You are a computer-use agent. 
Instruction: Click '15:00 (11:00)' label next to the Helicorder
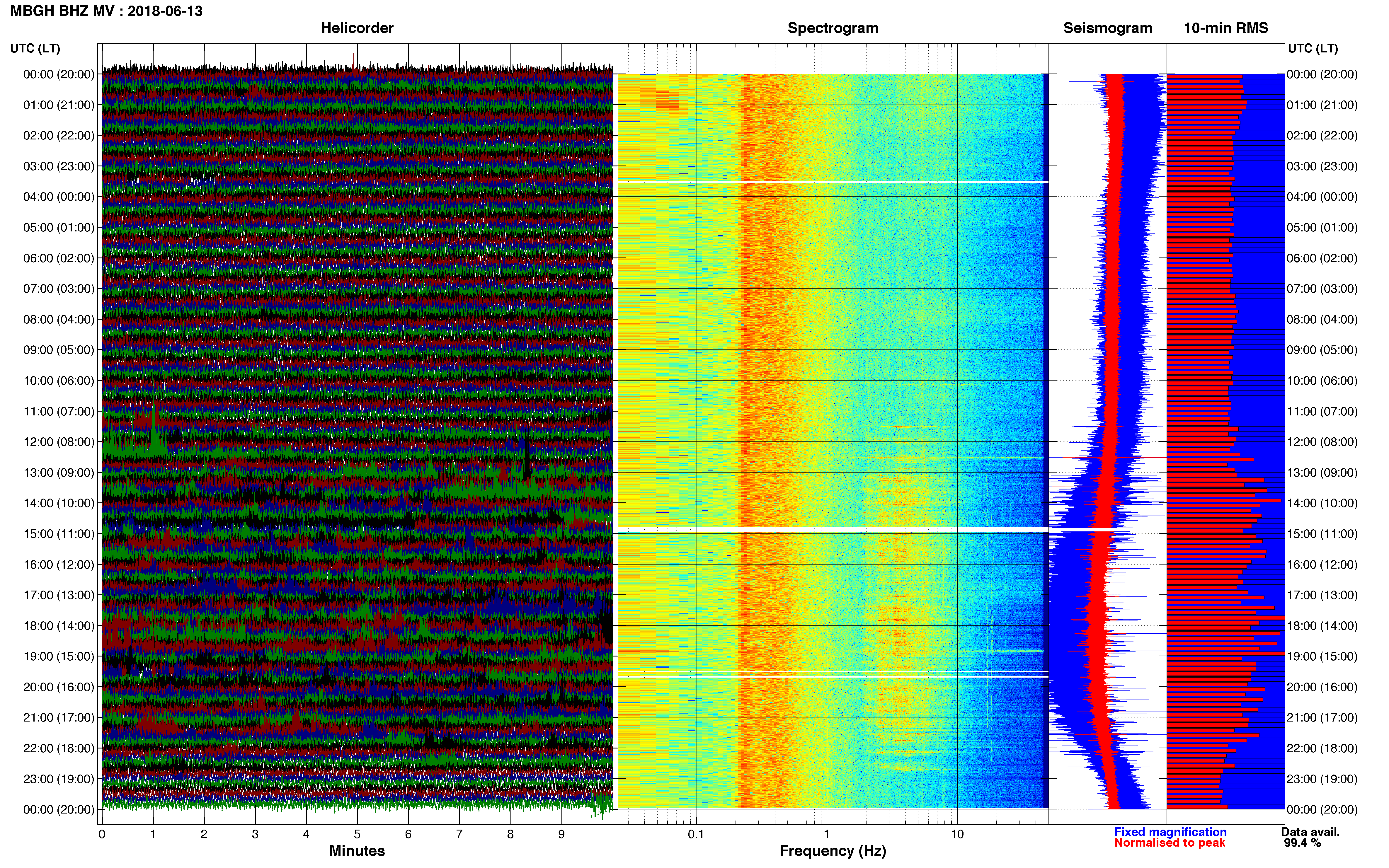pyautogui.click(x=59, y=534)
